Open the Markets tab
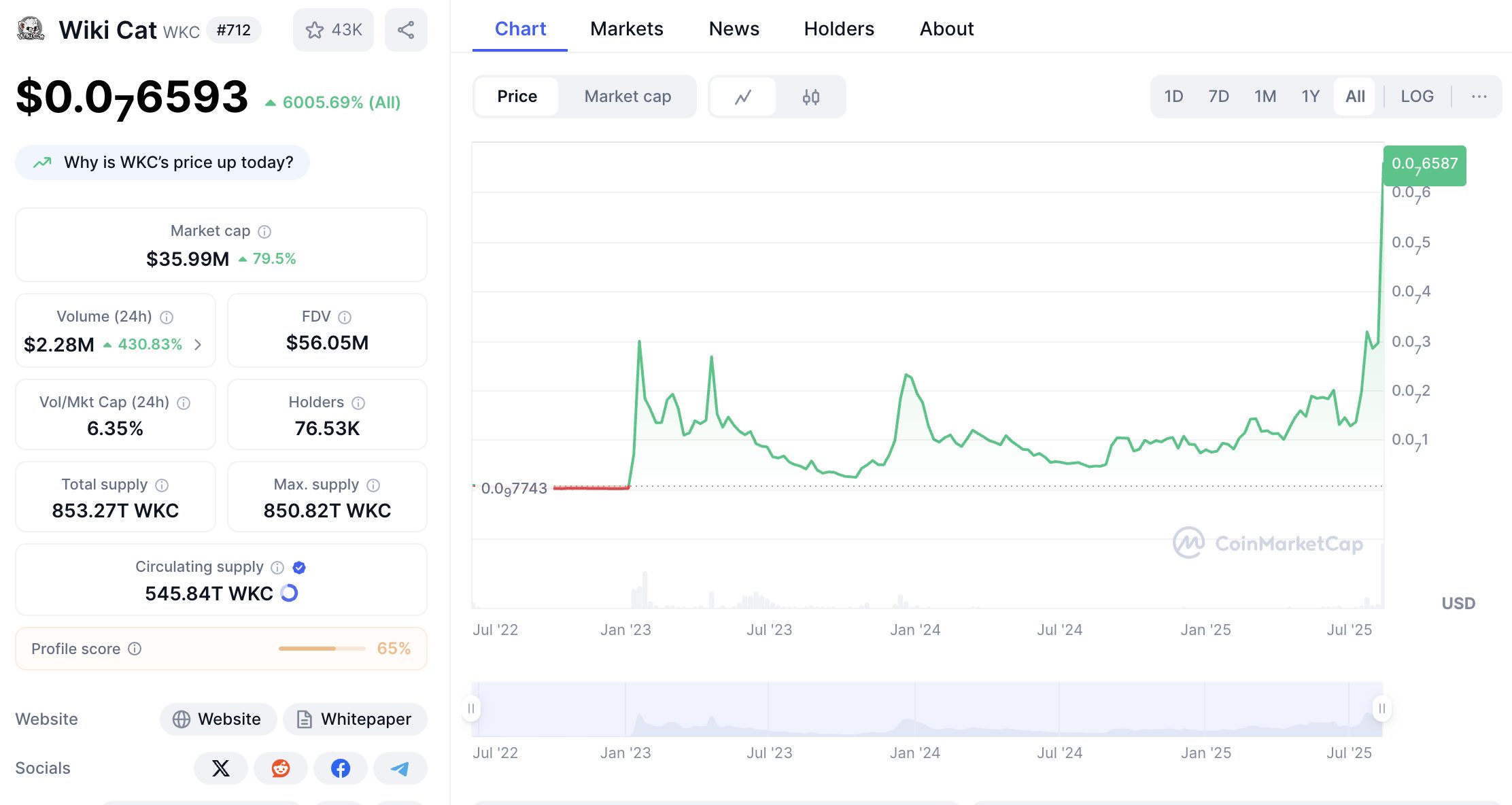This screenshot has width=1512, height=805. click(x=626, y=29)
